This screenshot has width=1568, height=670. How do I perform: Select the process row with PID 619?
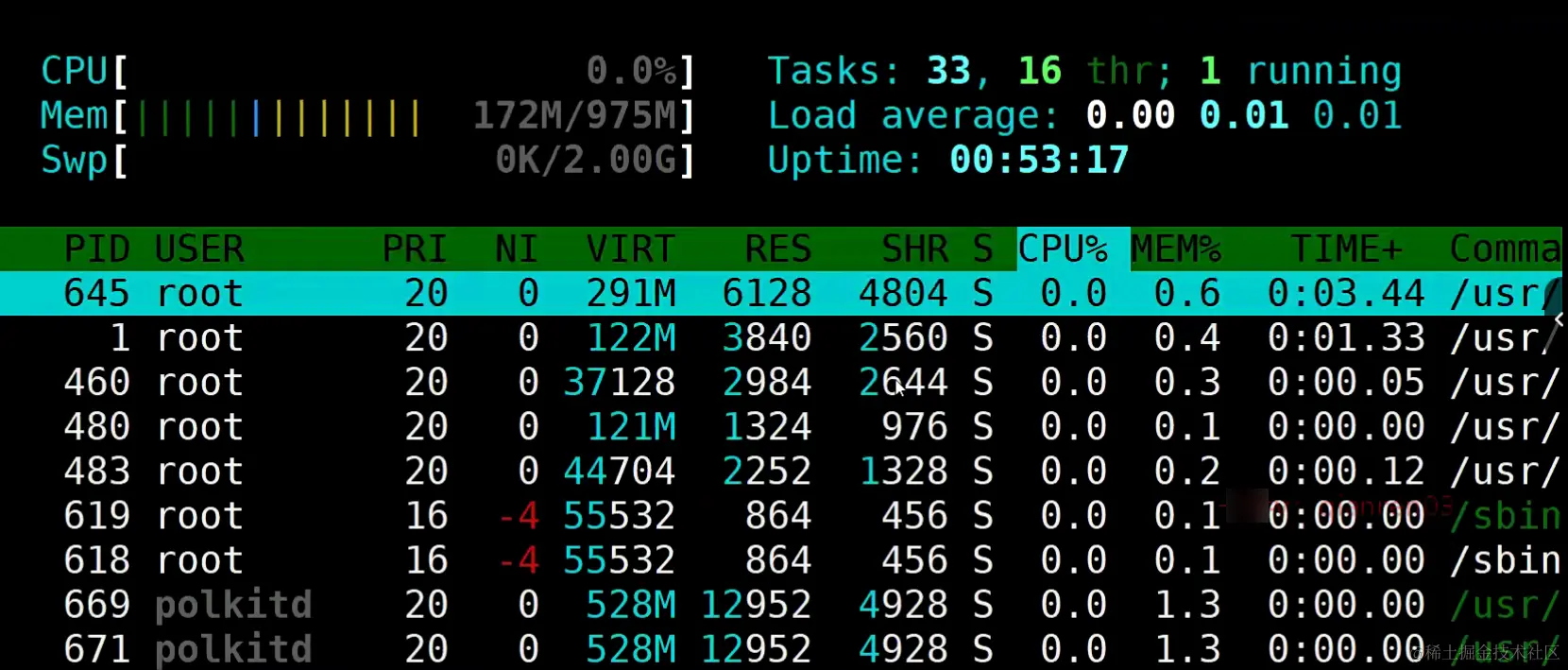coord(781,515)
